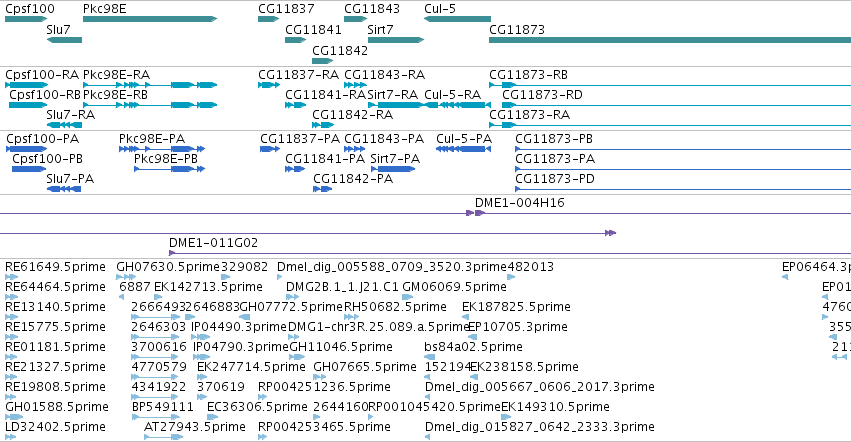Select EST RE13140.5prime
851x442 pixels.
[11, 317]
